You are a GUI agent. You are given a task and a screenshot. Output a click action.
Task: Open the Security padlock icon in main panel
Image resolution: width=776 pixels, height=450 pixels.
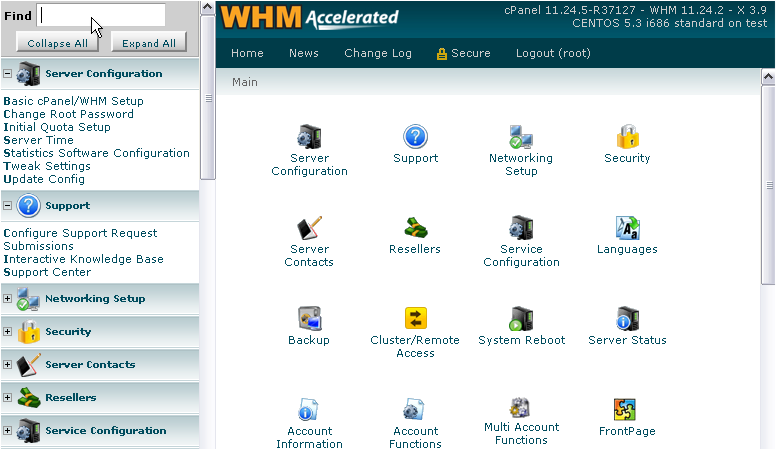(x=627, y=137)
